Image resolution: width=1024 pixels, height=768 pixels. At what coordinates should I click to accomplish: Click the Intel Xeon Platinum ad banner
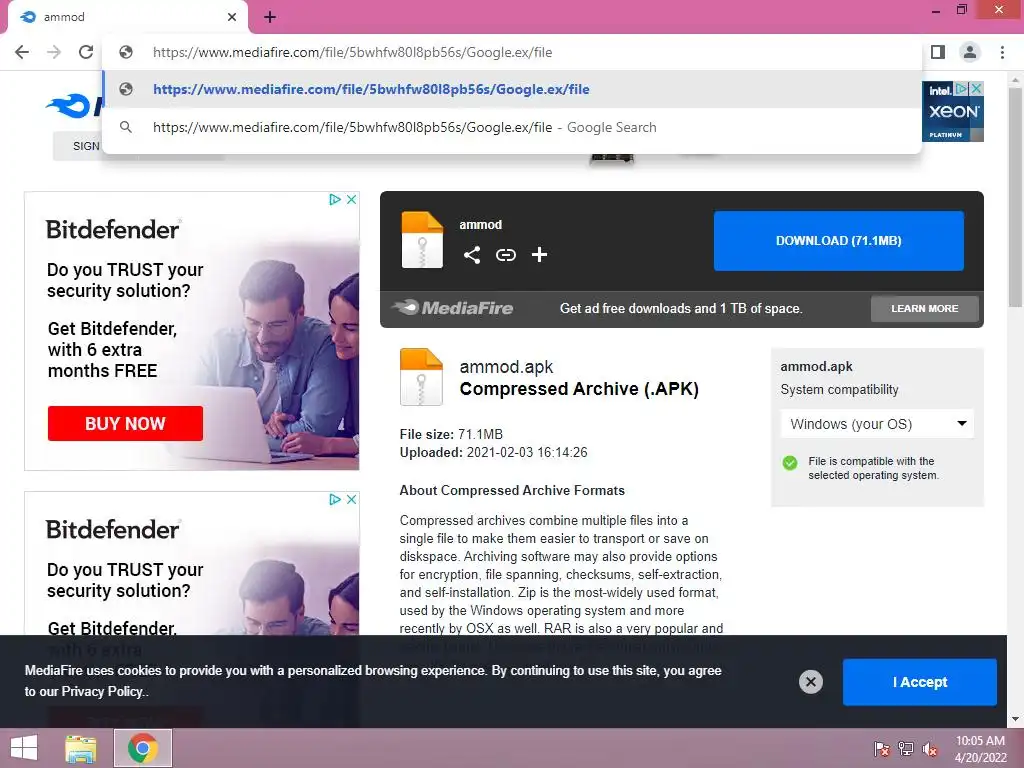coord(953,112)
